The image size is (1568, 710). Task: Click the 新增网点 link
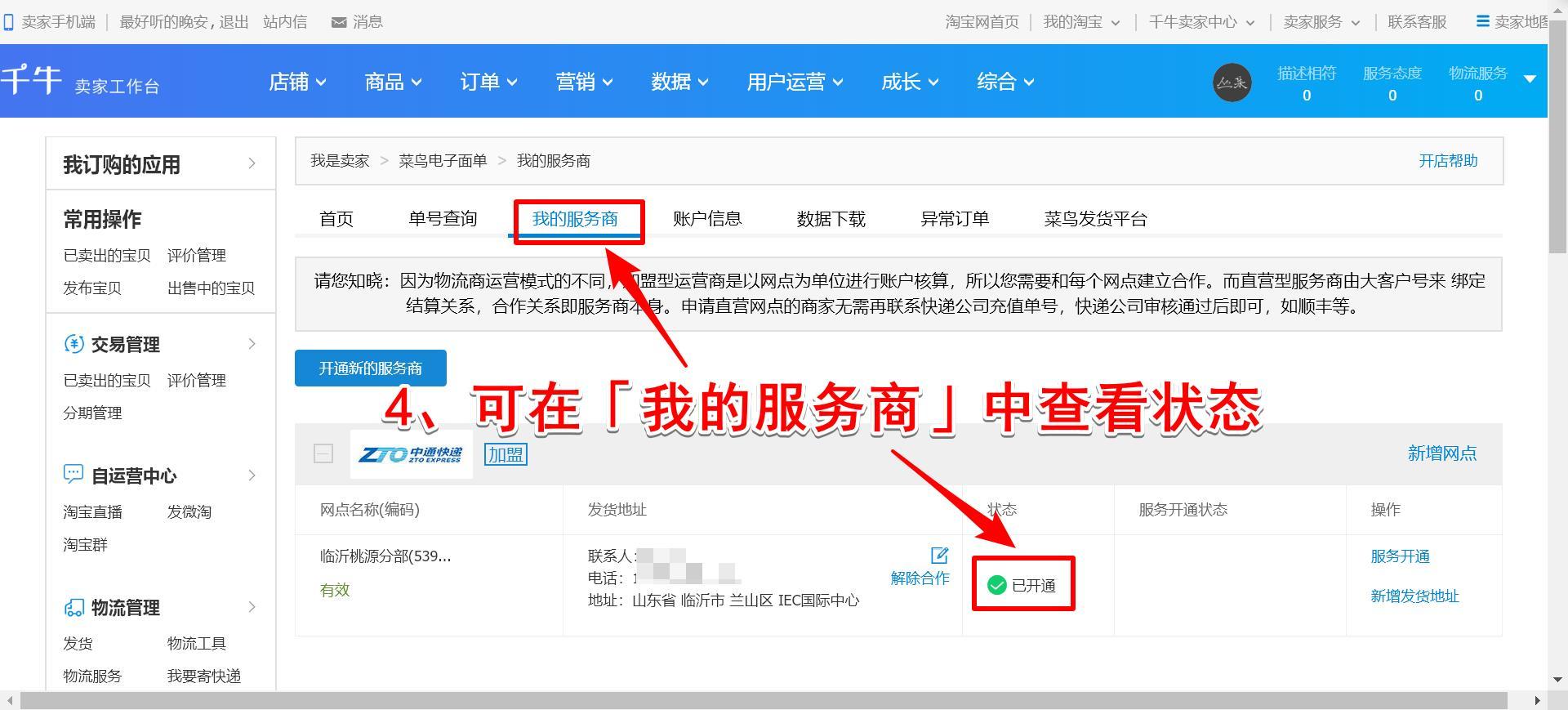tap(1442, 453)
